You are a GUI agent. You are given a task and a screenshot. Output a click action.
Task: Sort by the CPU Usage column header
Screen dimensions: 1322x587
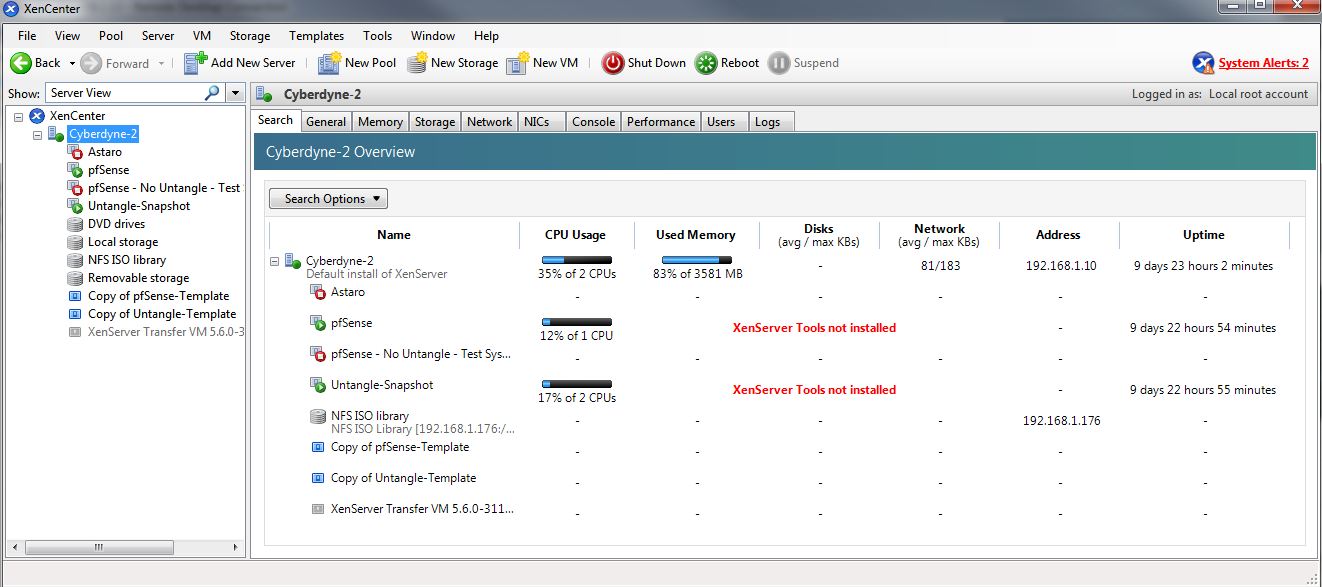pos(575,235)
